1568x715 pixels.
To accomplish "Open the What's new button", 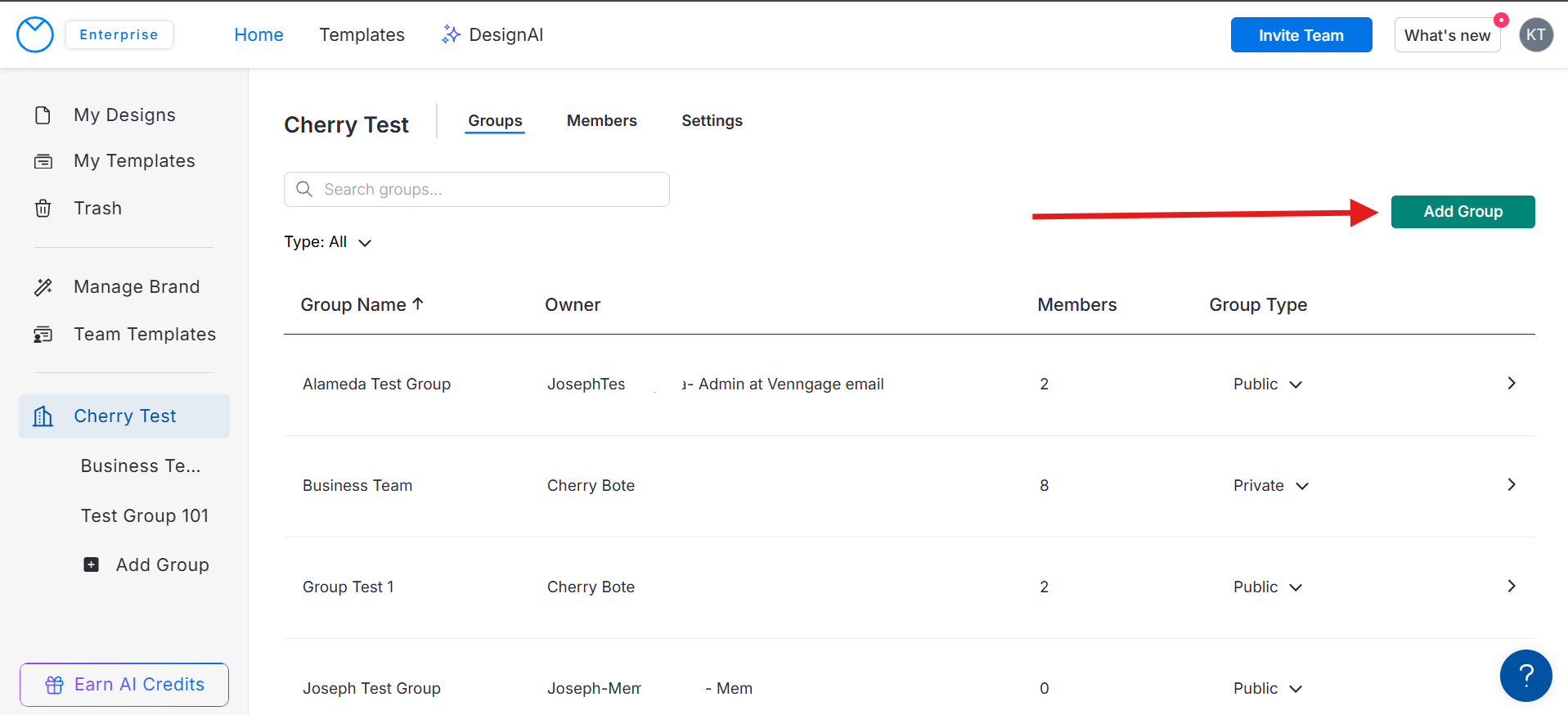I will point(1448,35).
